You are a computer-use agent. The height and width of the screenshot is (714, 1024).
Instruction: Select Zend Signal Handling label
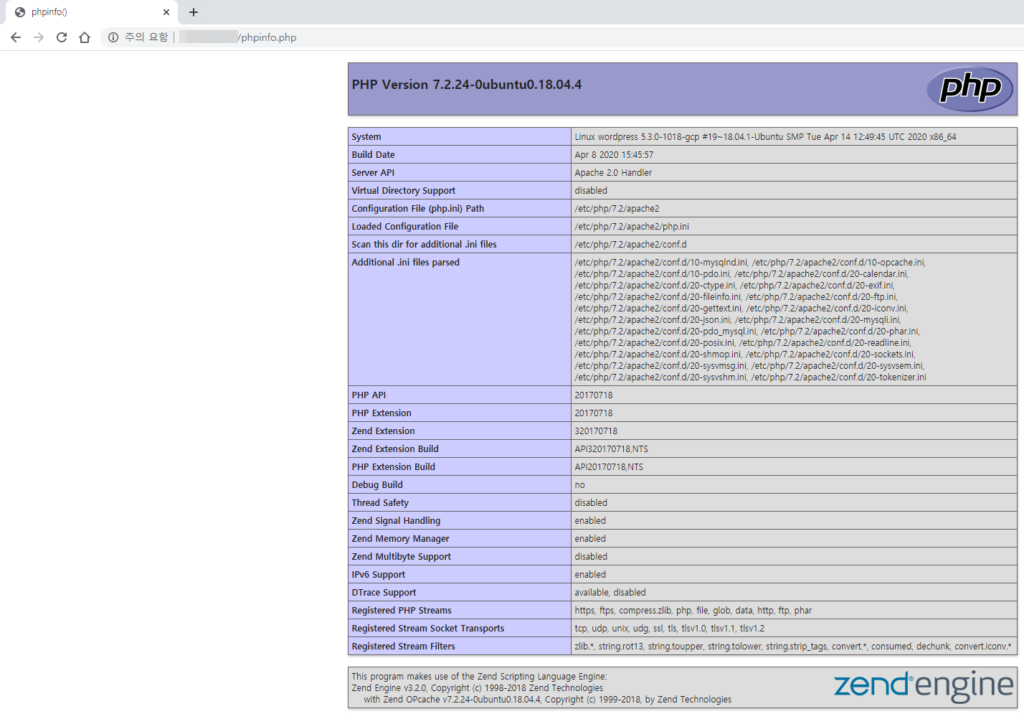(396, 521)
